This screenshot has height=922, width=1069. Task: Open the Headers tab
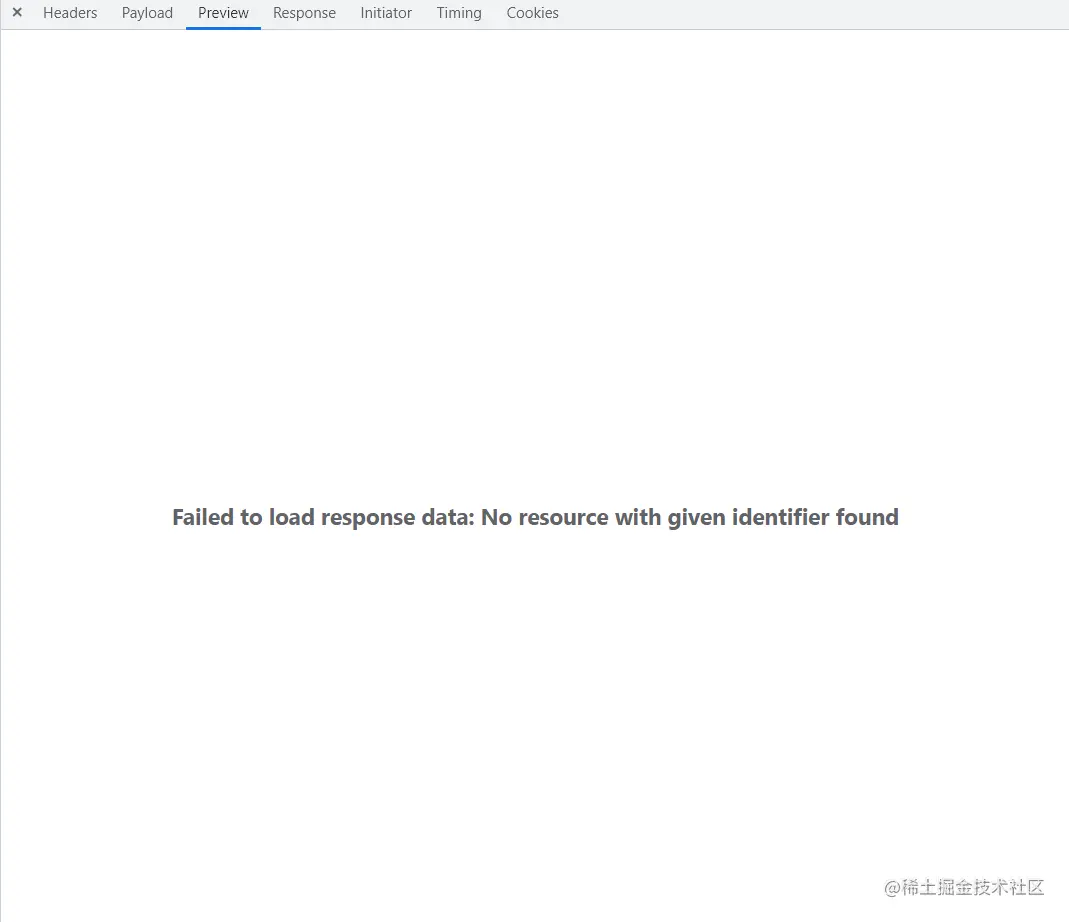pyautogui.click(x=70, y=13)
